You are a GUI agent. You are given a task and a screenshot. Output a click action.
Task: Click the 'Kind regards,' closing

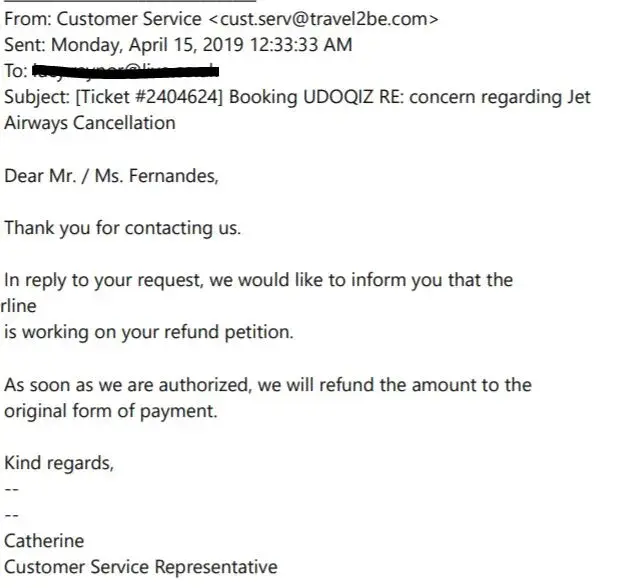coord(59,463)
